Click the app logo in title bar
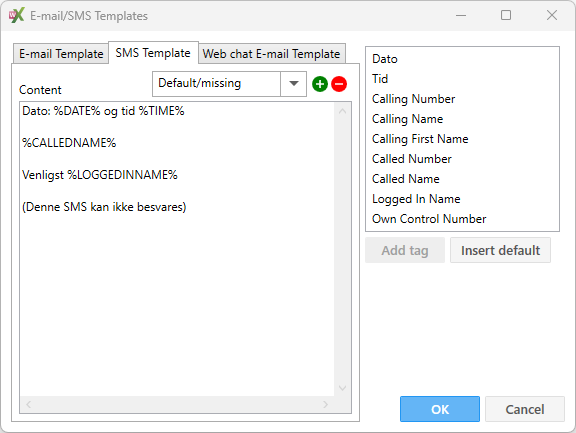Image resolution: width=576 pixels, height=433 pixels. point(17,15)
